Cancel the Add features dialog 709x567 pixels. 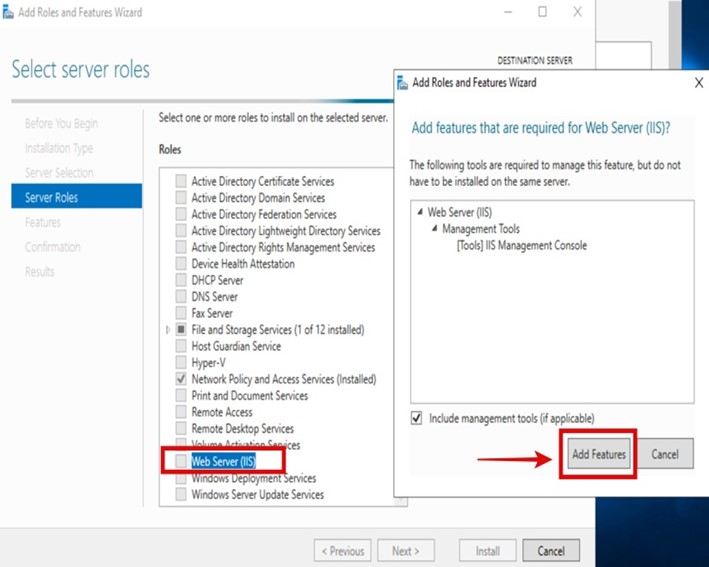(x=665, y=454)
